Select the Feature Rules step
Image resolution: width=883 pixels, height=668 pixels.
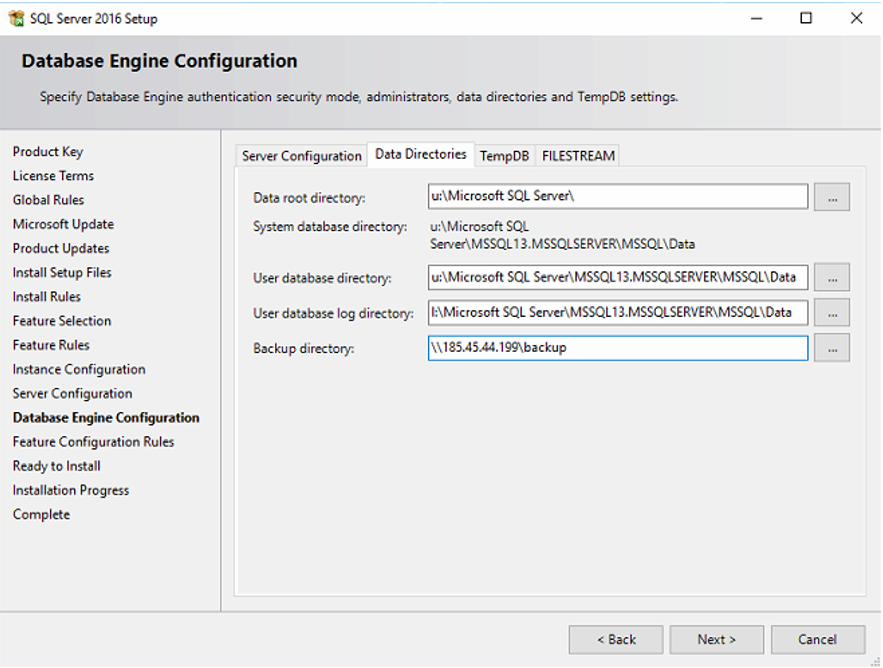pos(51,345)
